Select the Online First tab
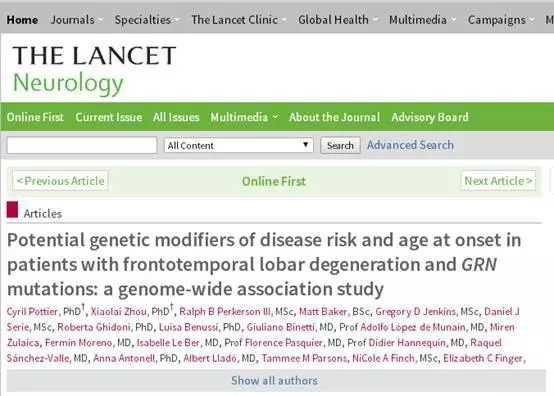Viewport: 554px width, 396px height. 35,117
